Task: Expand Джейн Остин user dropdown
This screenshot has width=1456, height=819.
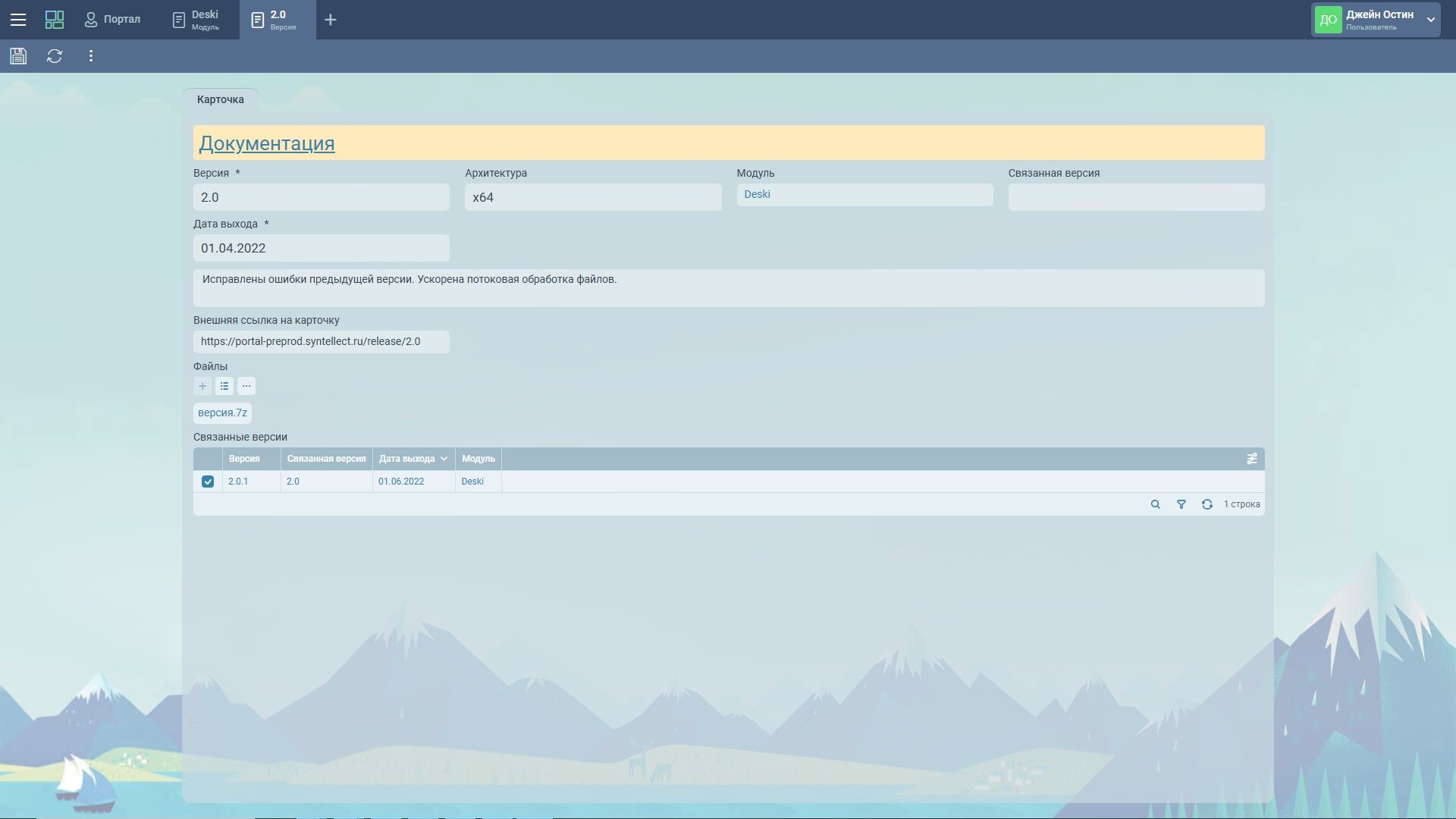Action: tap(1430, 20)
